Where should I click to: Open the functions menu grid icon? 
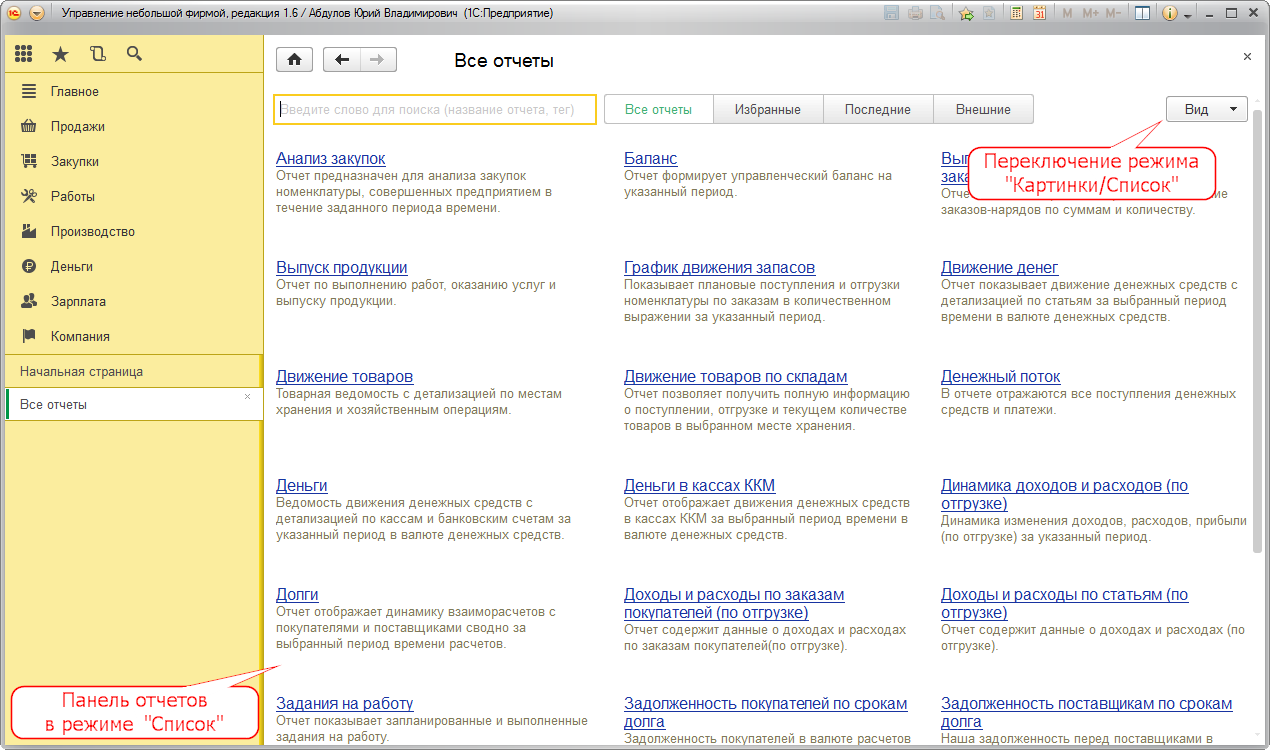(23, 54)
